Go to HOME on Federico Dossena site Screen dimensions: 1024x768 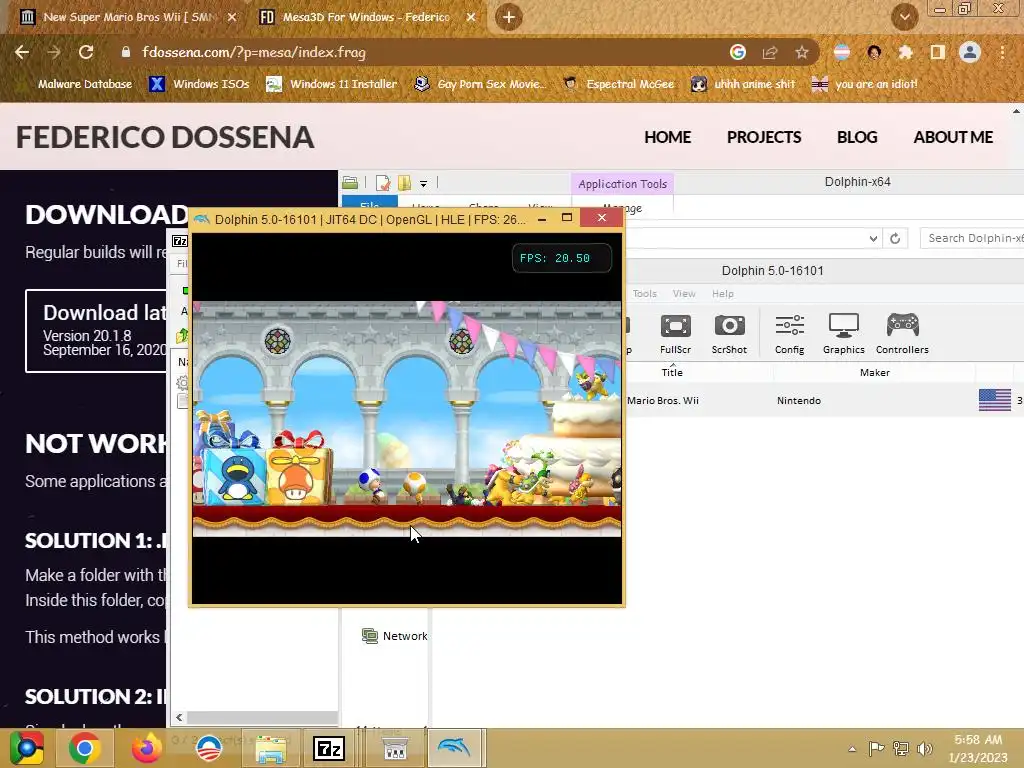click(667, 137)
